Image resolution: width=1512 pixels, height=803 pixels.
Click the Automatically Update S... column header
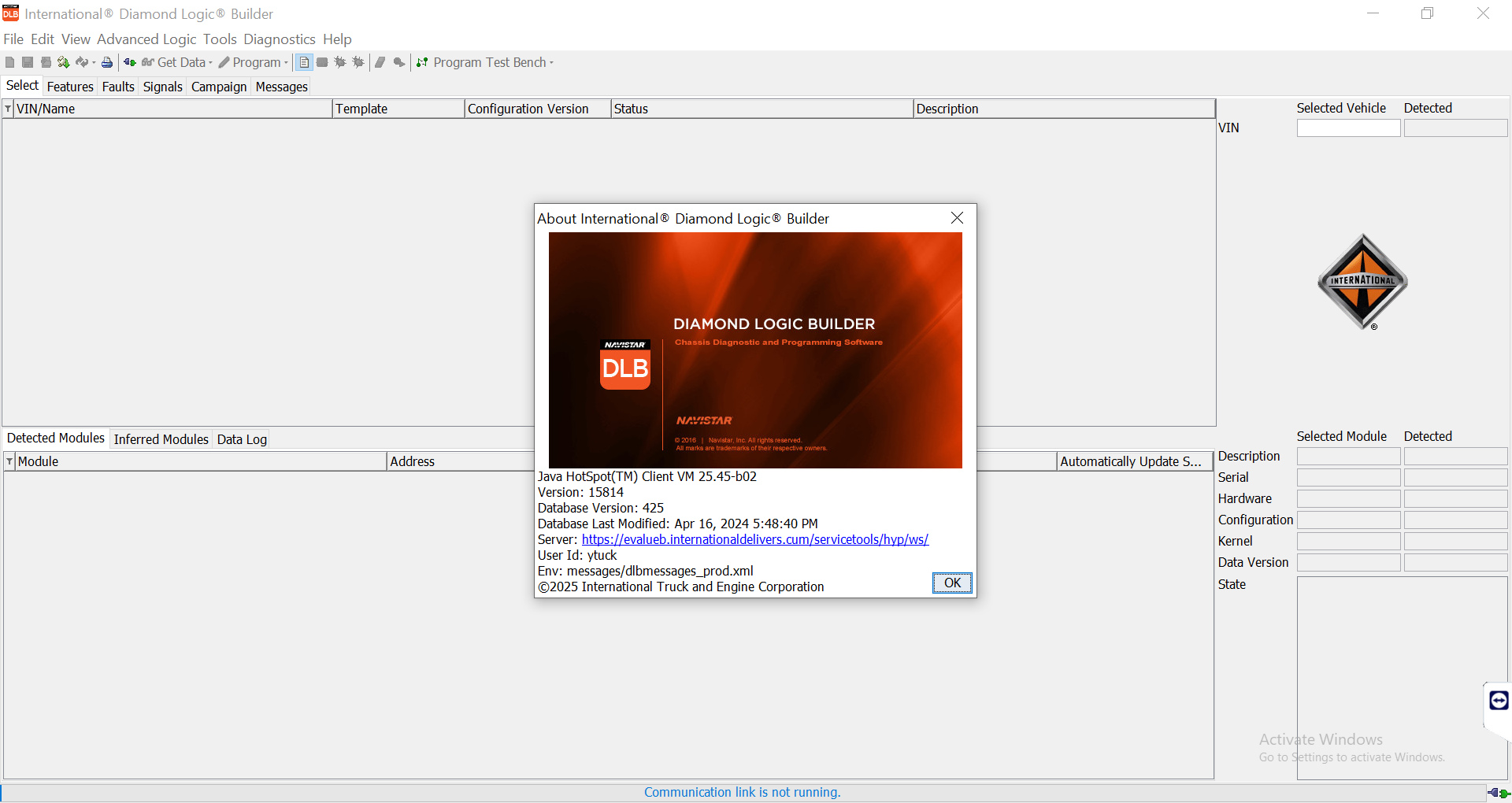1135,461
